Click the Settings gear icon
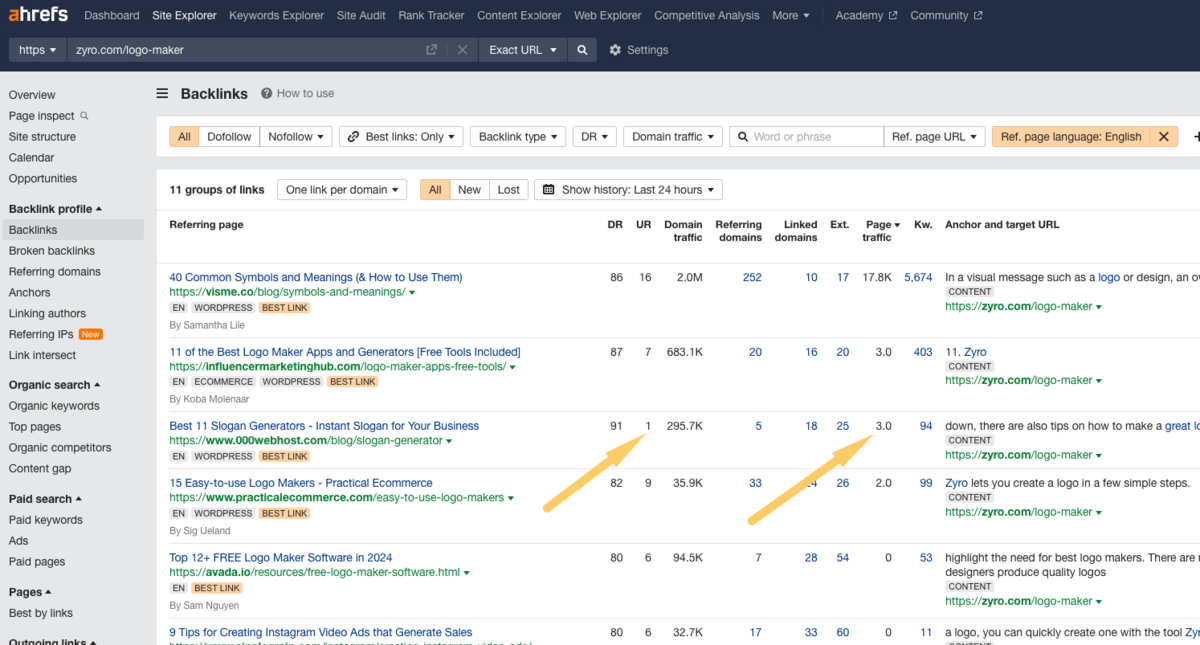1200x645 pixels. (x=615, y=50)
